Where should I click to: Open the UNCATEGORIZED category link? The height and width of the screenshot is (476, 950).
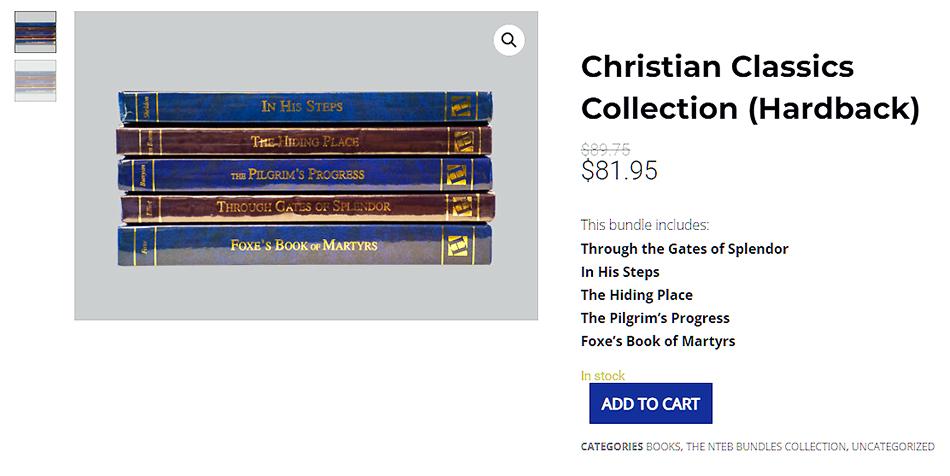tap(894, 447)
